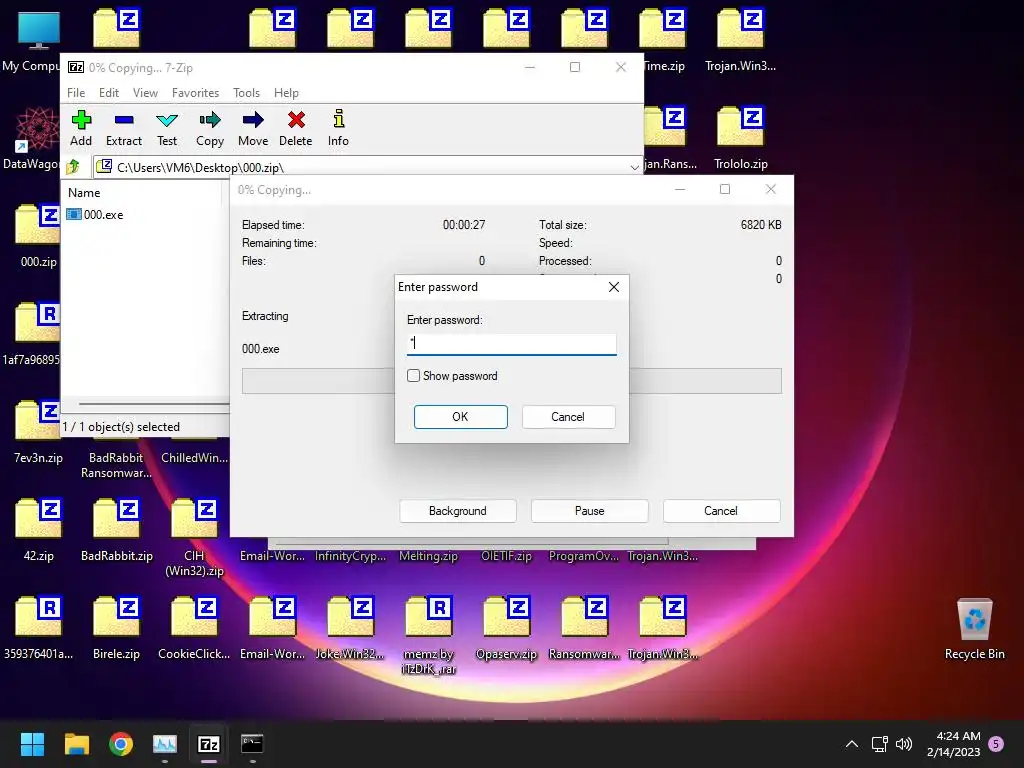Click the Pause button in Copying window
The image size is (1024, 768).
pyautogui.click(x=590, y=511)
